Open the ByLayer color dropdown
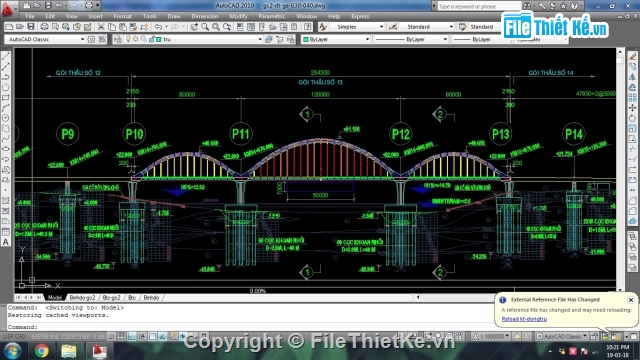This screenshot has width=640, height=360. 336,39
